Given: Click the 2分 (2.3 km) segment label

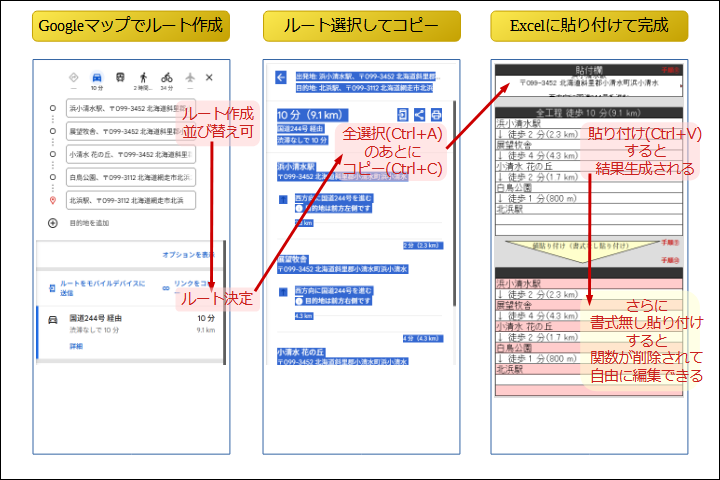Looking at the screenshot, I should click(x=423, y=246).
